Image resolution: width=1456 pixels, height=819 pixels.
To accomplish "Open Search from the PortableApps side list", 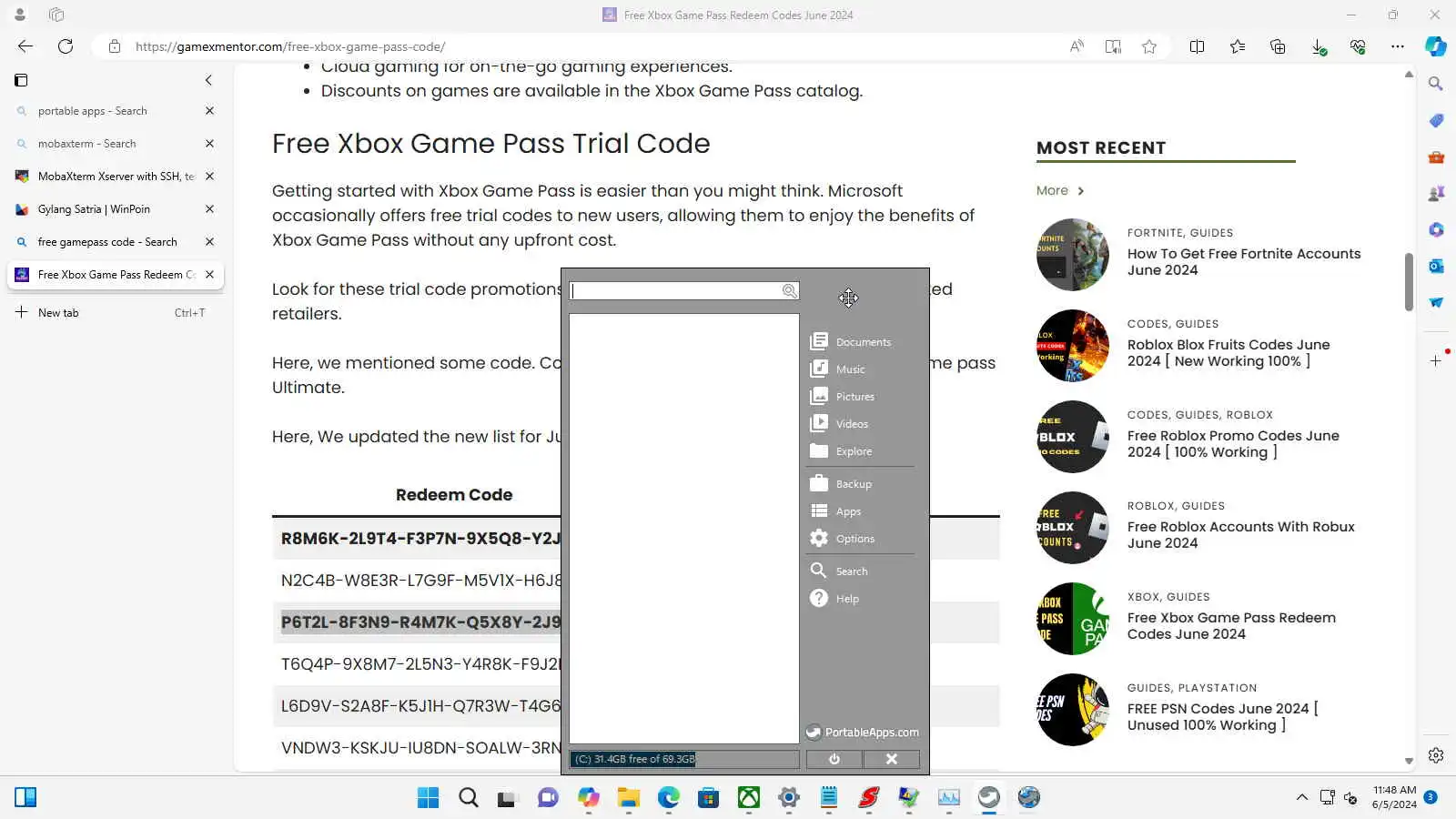I will pyautogui.click(x=839, y=571).
